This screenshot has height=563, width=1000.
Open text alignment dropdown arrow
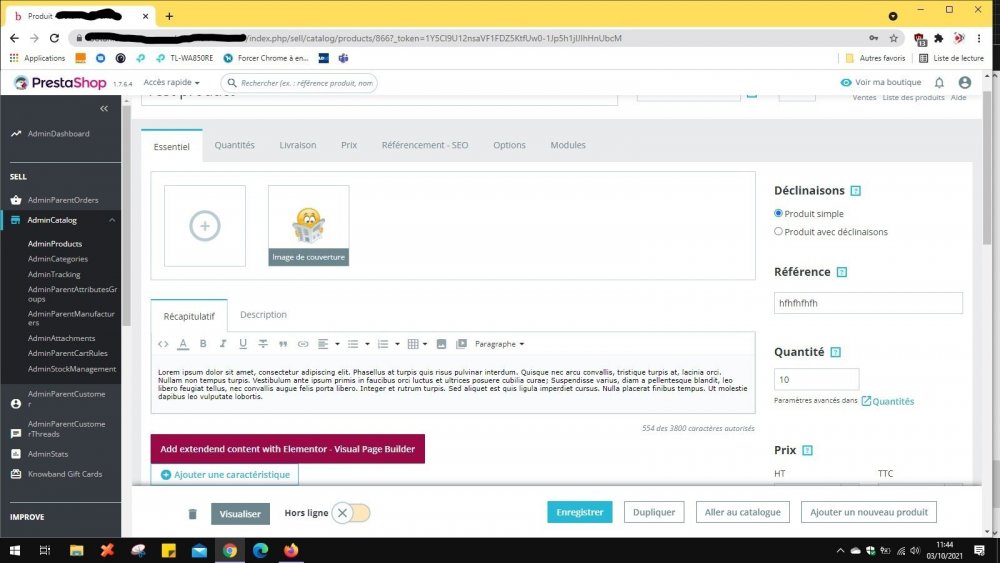(337, 344)
